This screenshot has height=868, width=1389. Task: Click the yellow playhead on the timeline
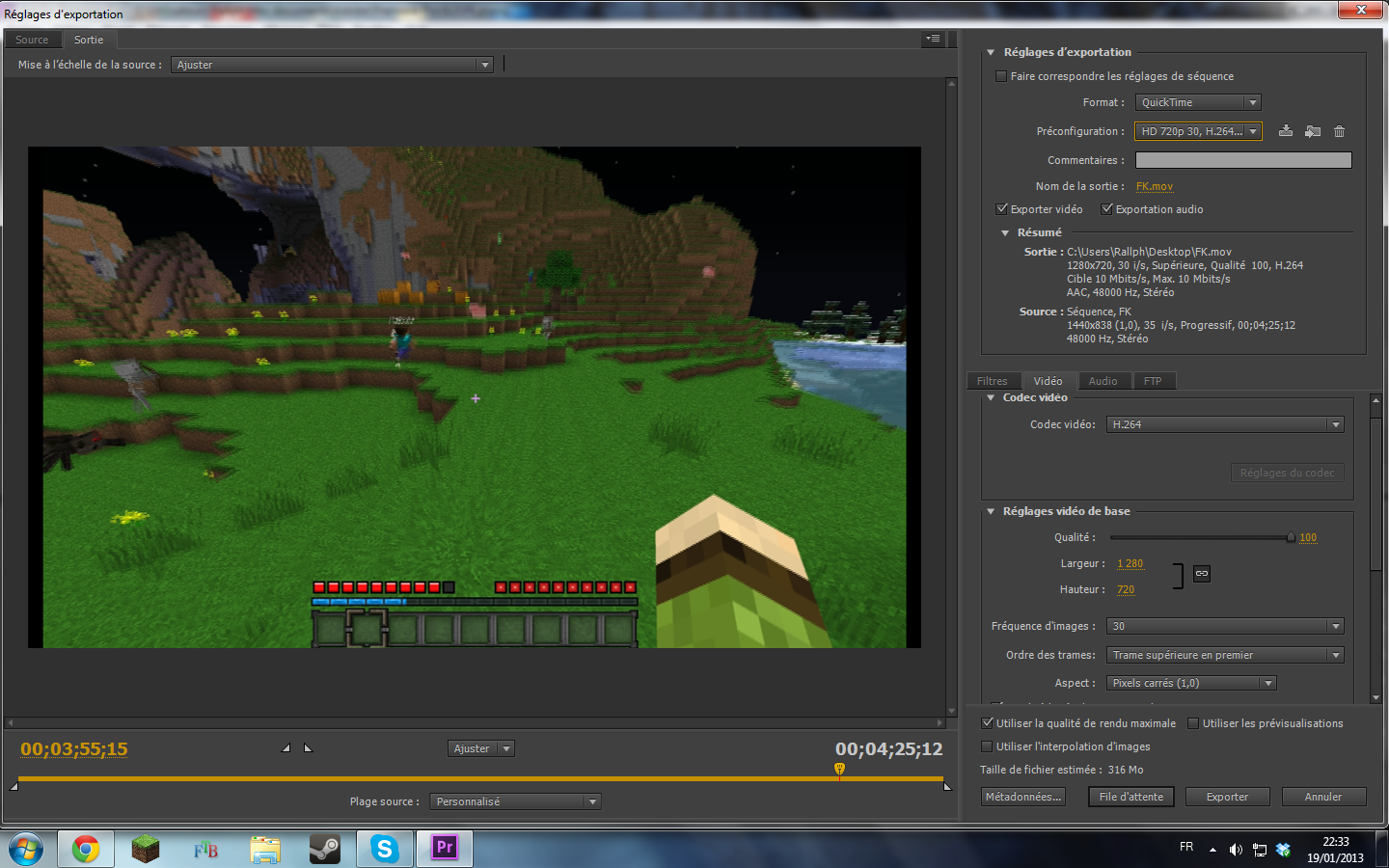click(x=839, y=770)
